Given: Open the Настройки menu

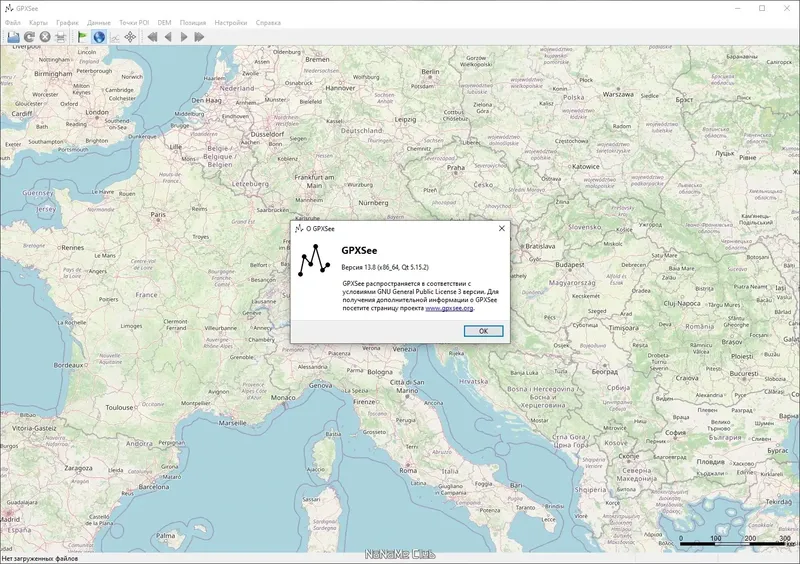Looking at the screenshot, I should [231, 22].
